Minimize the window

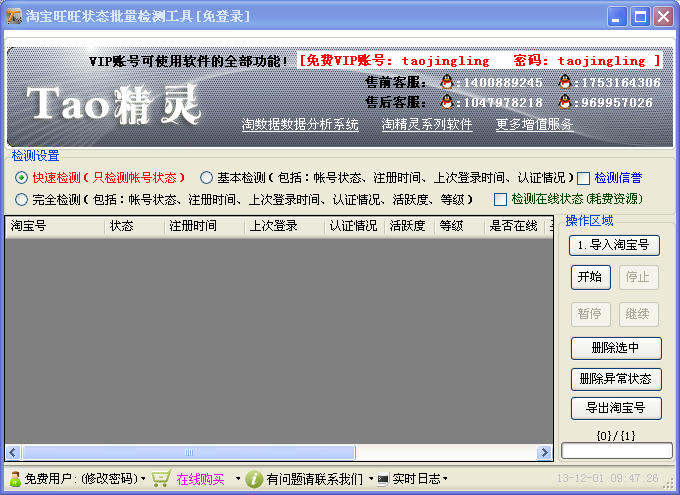click(x=616, y=17)
